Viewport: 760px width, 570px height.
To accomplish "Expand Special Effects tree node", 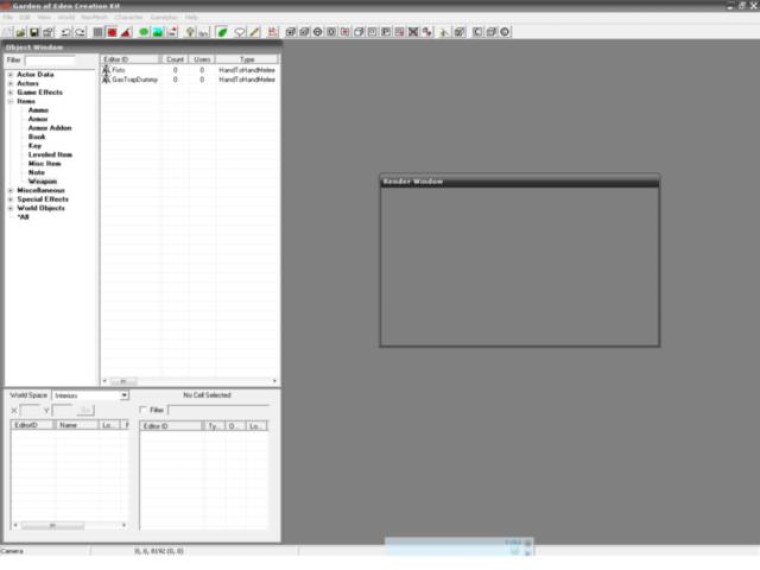I will [11, 199].
